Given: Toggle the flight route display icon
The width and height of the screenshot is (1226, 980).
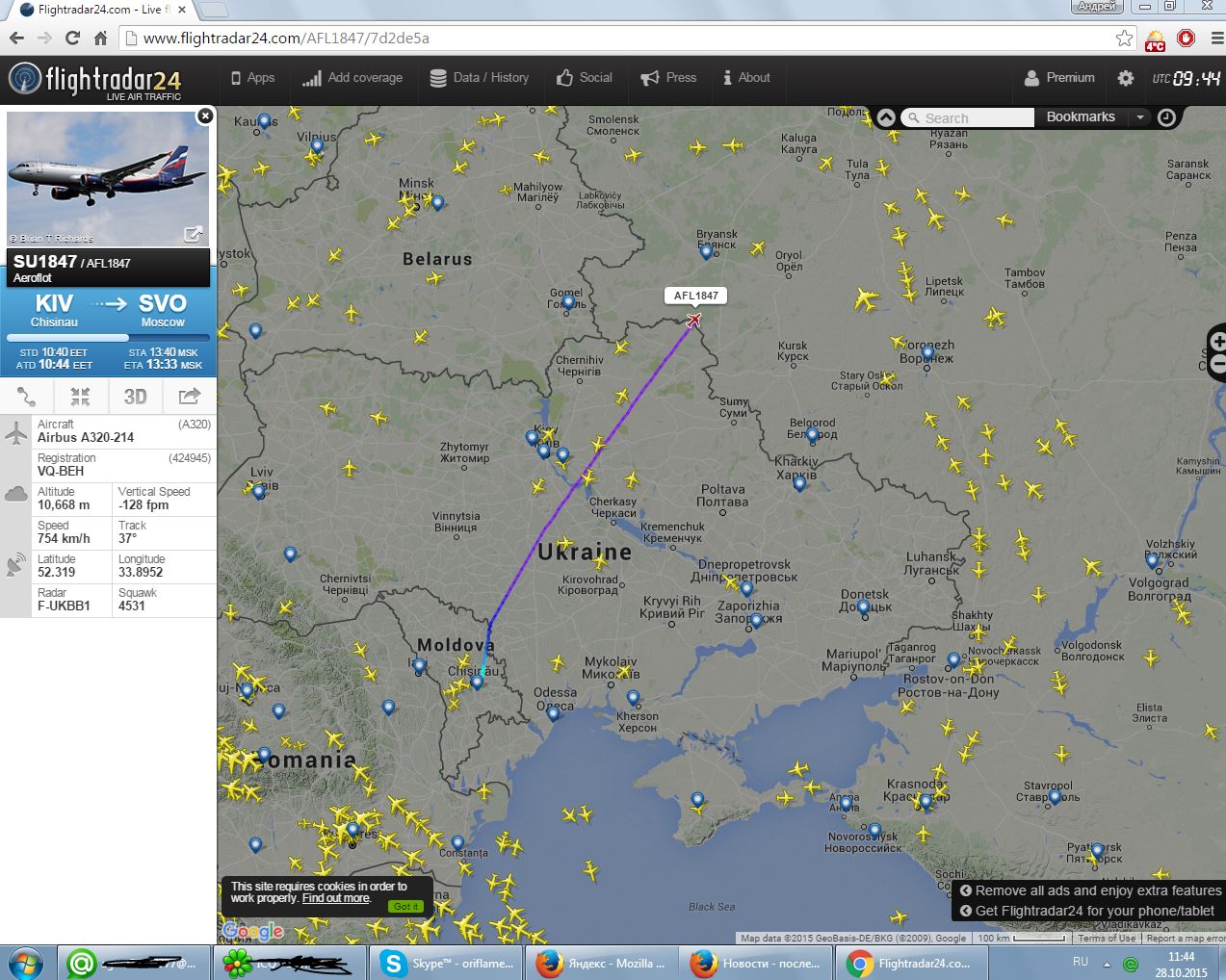Looking at the screenshot, I should pyautogui.click(x=27, y=397).
